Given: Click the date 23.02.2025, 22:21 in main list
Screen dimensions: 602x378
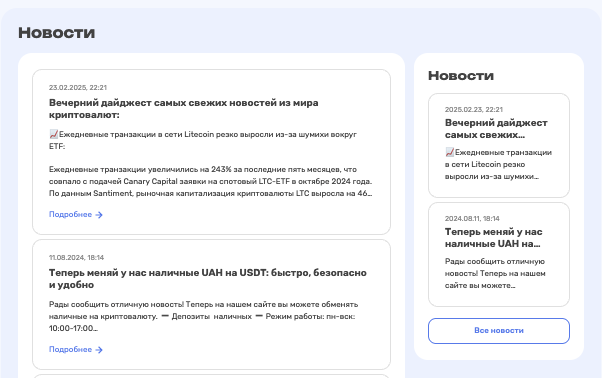Looking at the screenshot, I should coord(78,87).
